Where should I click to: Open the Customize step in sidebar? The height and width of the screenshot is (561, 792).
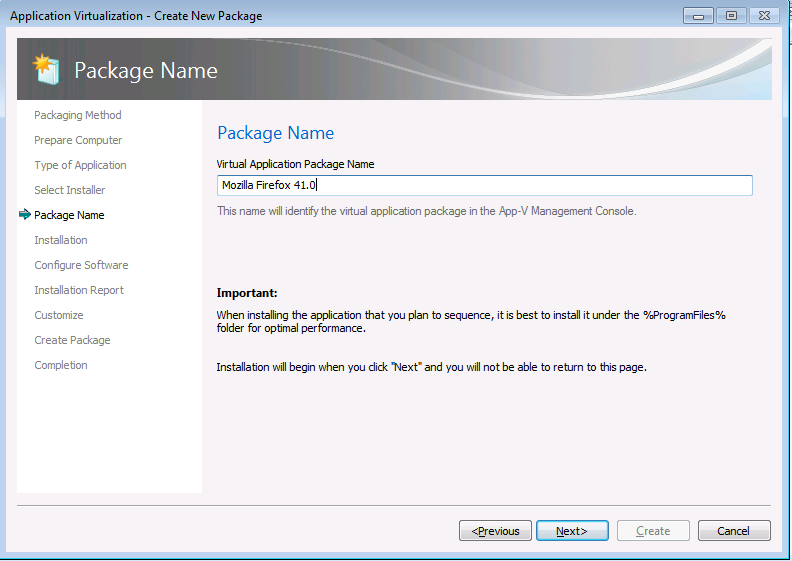tap(59, 315)
